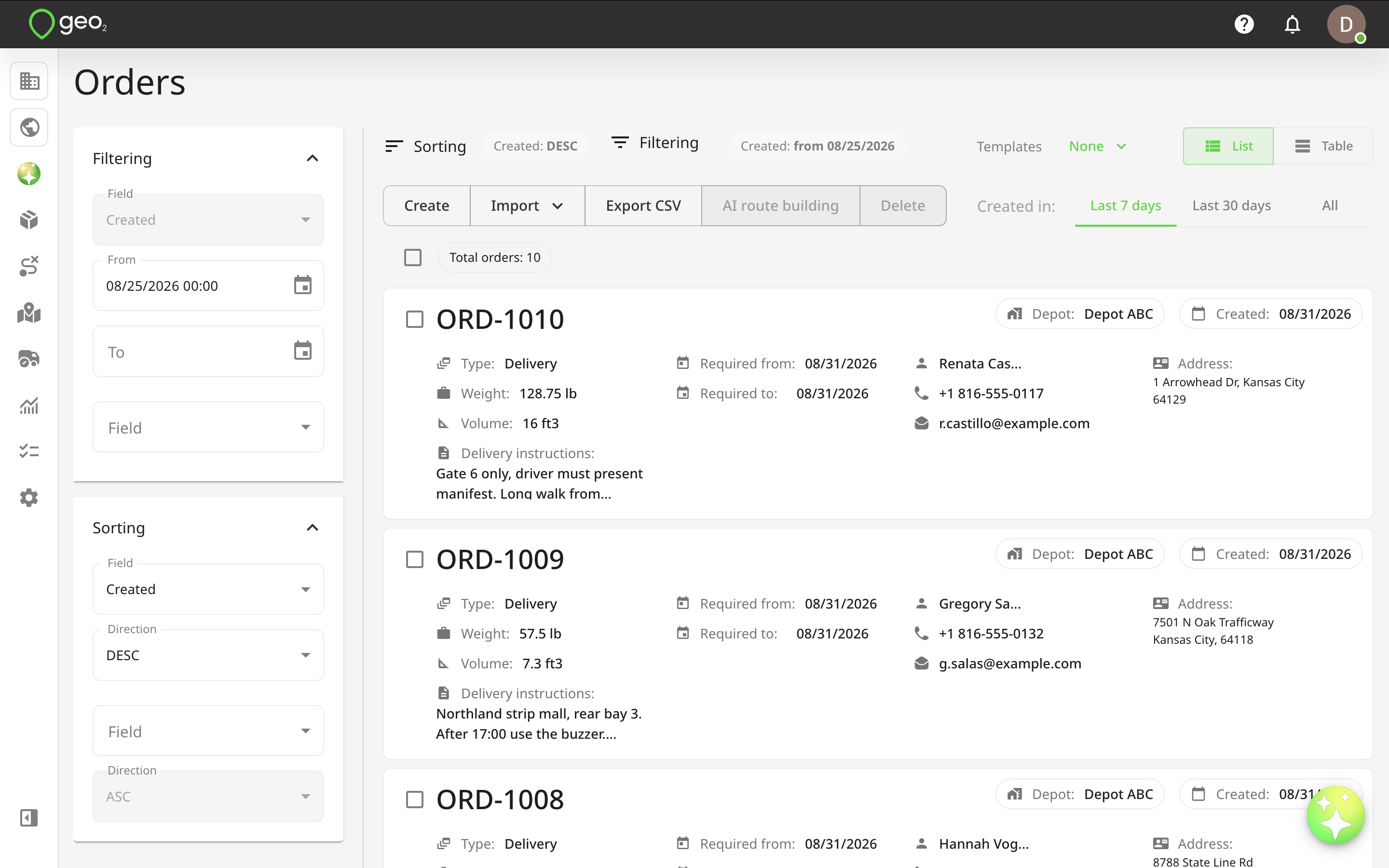
Task: Select the All created tab
Action: (1329, 205)
